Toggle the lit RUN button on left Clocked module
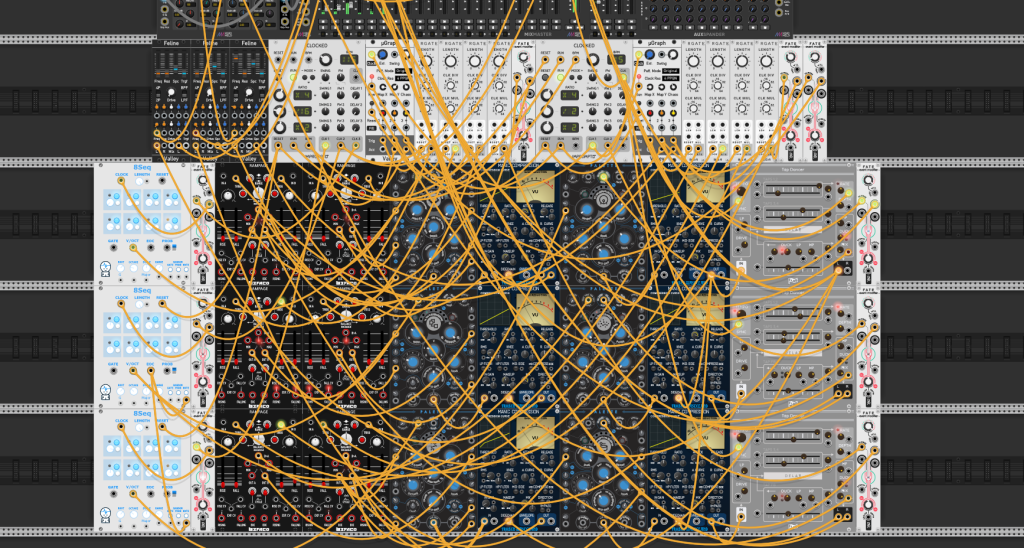1024x548 pixels. pyautogui.click(x=295, y=77)
